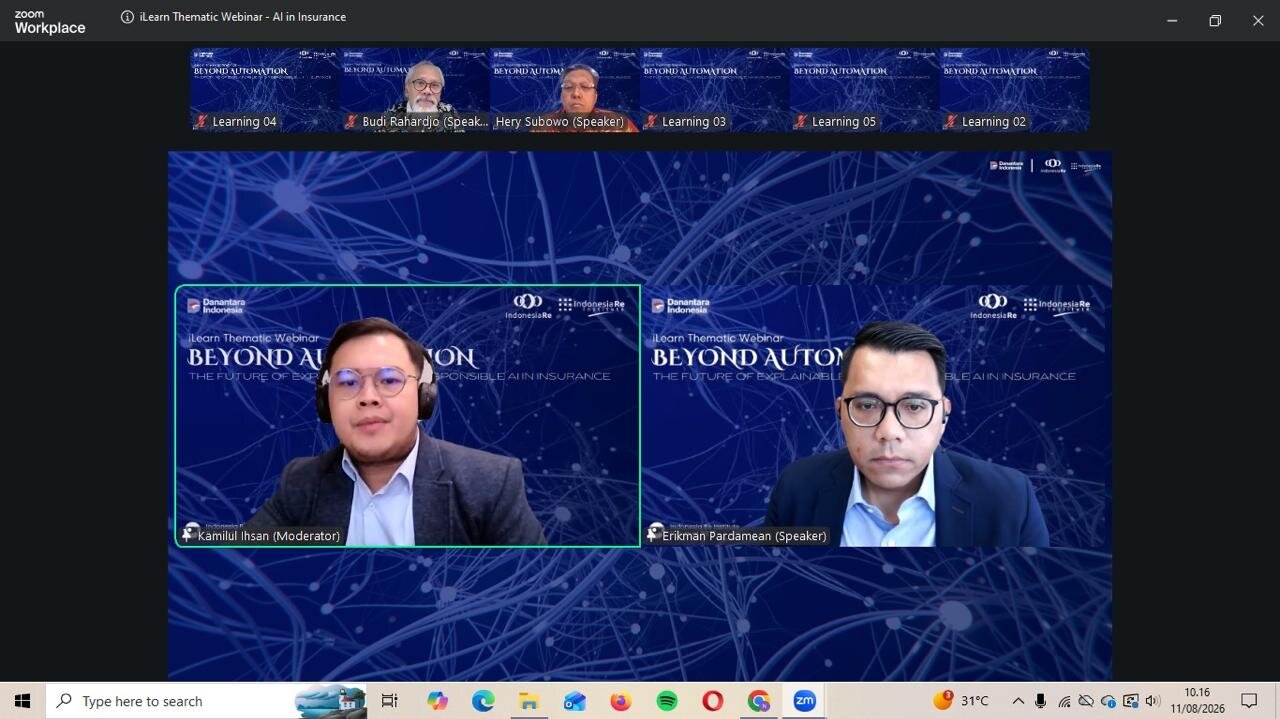The image size is (1280, 719).
Task: Select Budi Rahardjo speaker thumbnail
Action: 415,90
